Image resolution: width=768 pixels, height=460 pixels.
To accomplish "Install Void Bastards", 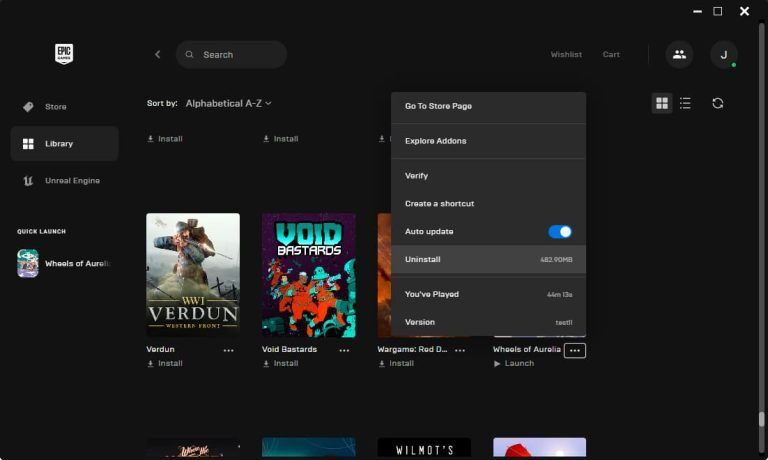I will 280,363.
